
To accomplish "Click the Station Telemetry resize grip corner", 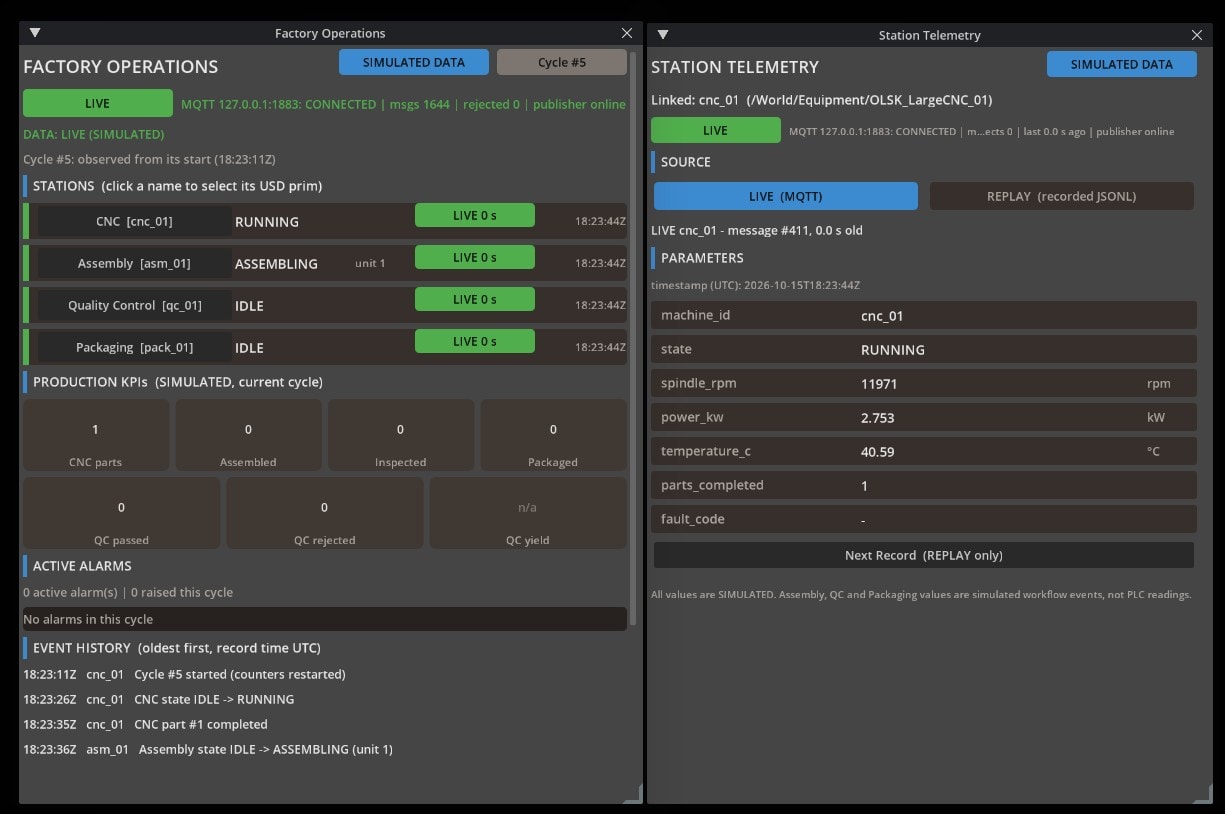I will pos(1202,794).
